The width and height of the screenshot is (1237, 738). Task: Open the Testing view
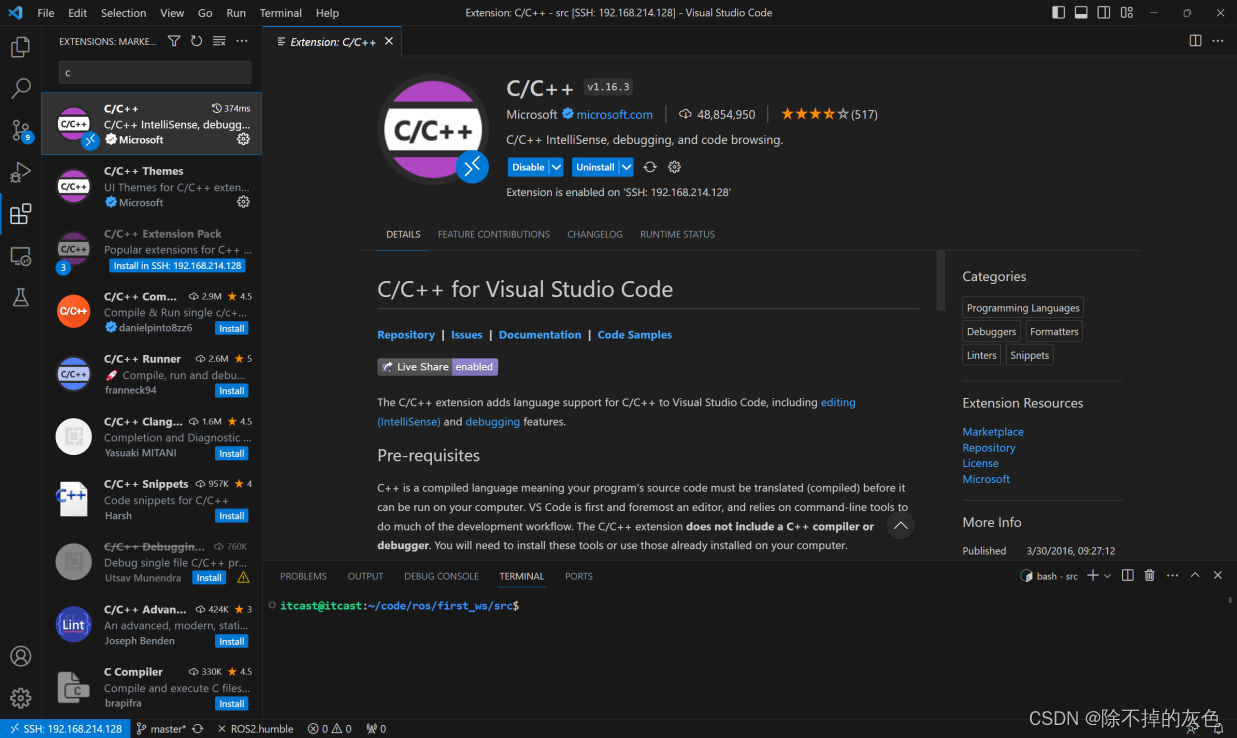pyautogui.click(x=21, y=297)
